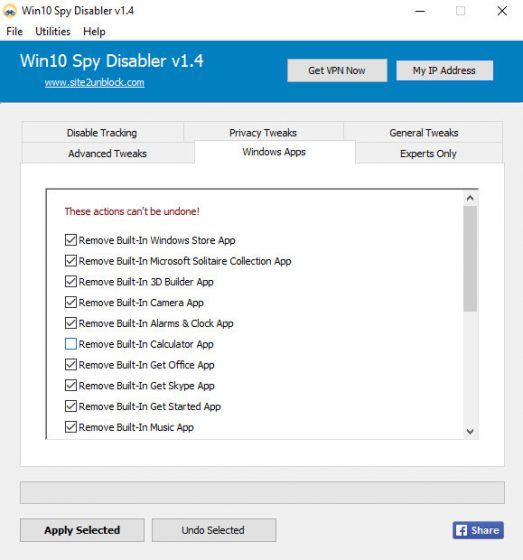Open the Experts Only tab

(428, 154)
